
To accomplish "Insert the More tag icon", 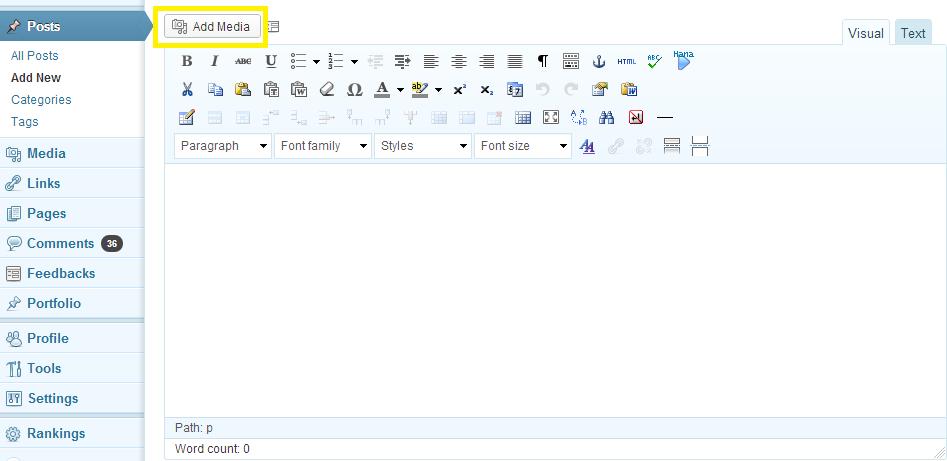I will [672, 146].
